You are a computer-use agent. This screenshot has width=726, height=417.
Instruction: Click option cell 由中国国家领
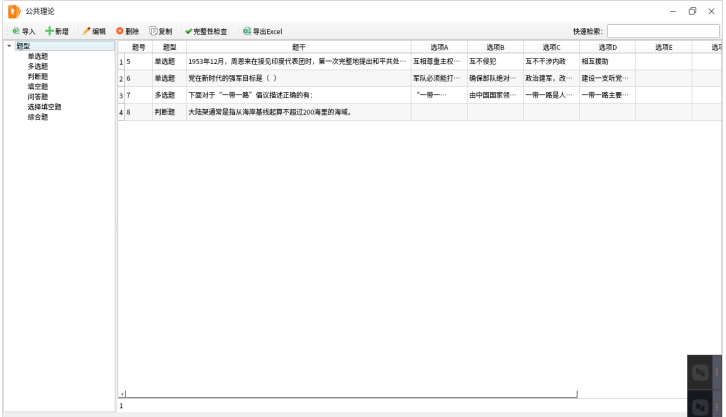[495, 95]
